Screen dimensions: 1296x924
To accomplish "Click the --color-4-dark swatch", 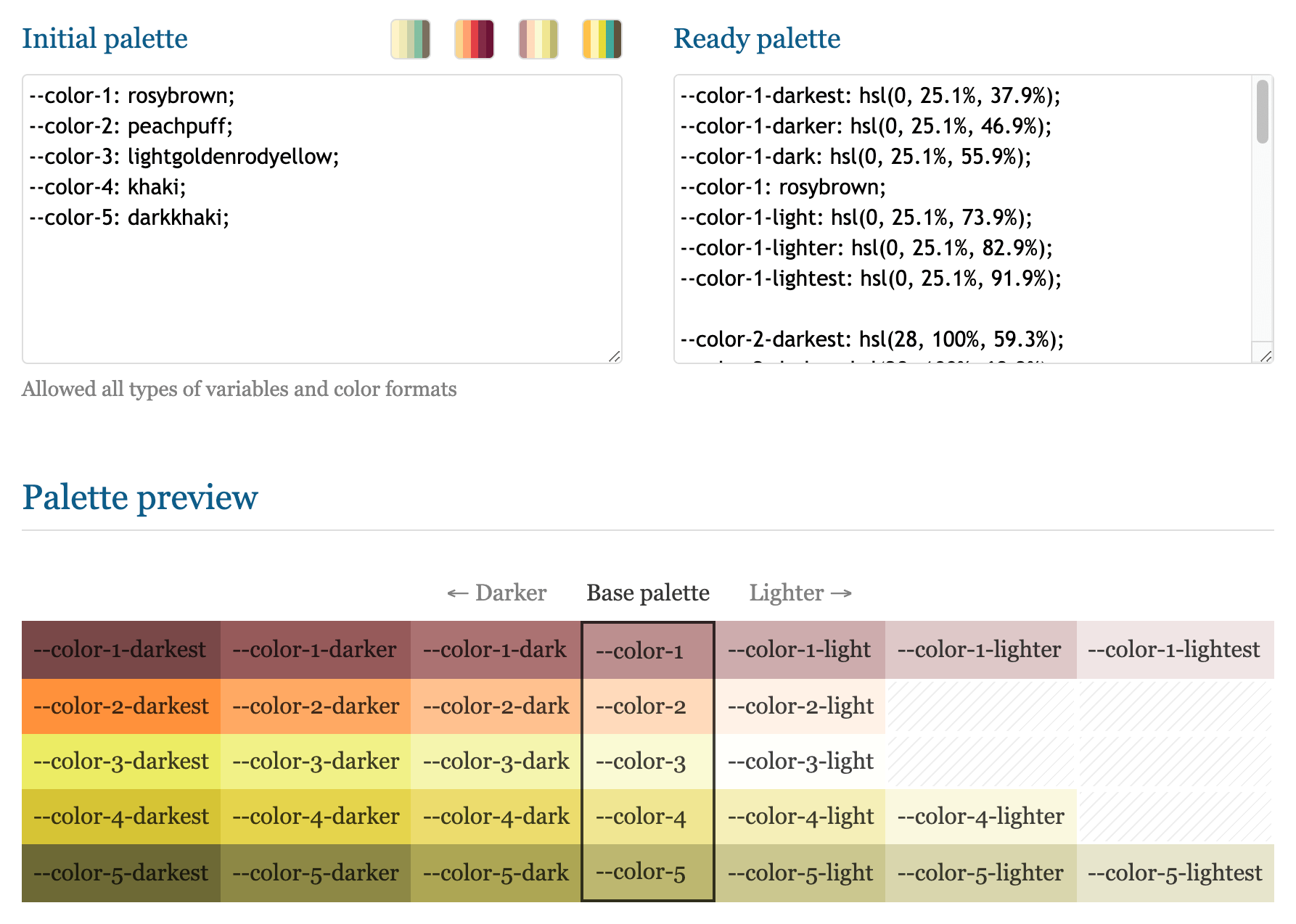I will click(496, 817).
